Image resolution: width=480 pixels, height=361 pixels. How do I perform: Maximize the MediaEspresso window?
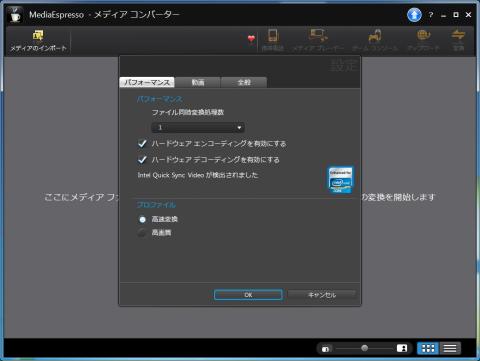pyautogui.click(x=456, y=15)
